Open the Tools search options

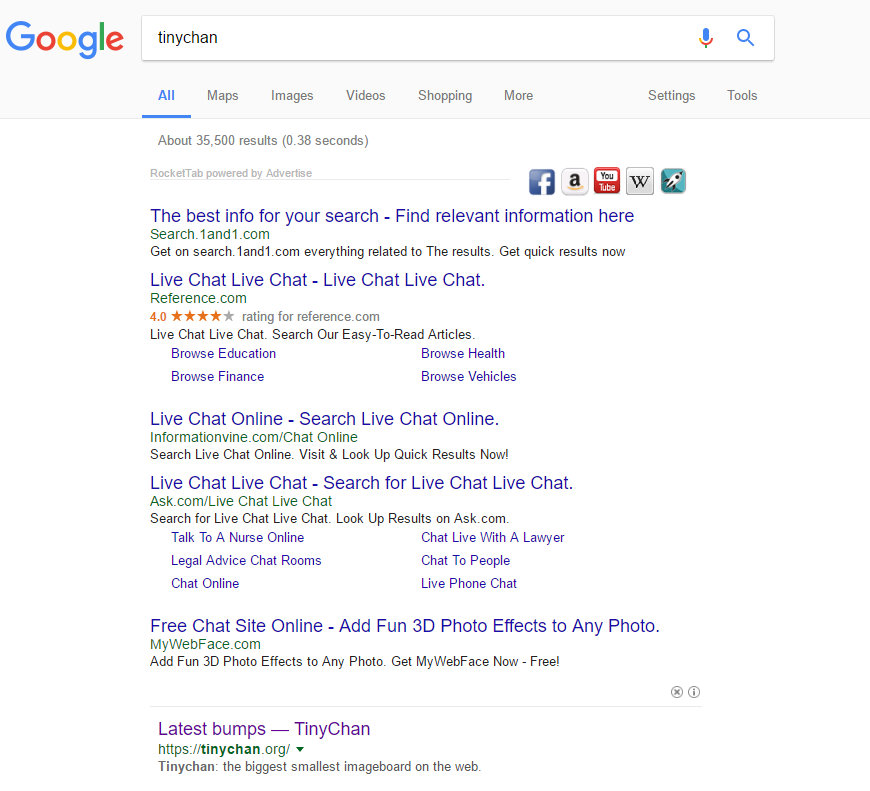[x=742, y=96]
